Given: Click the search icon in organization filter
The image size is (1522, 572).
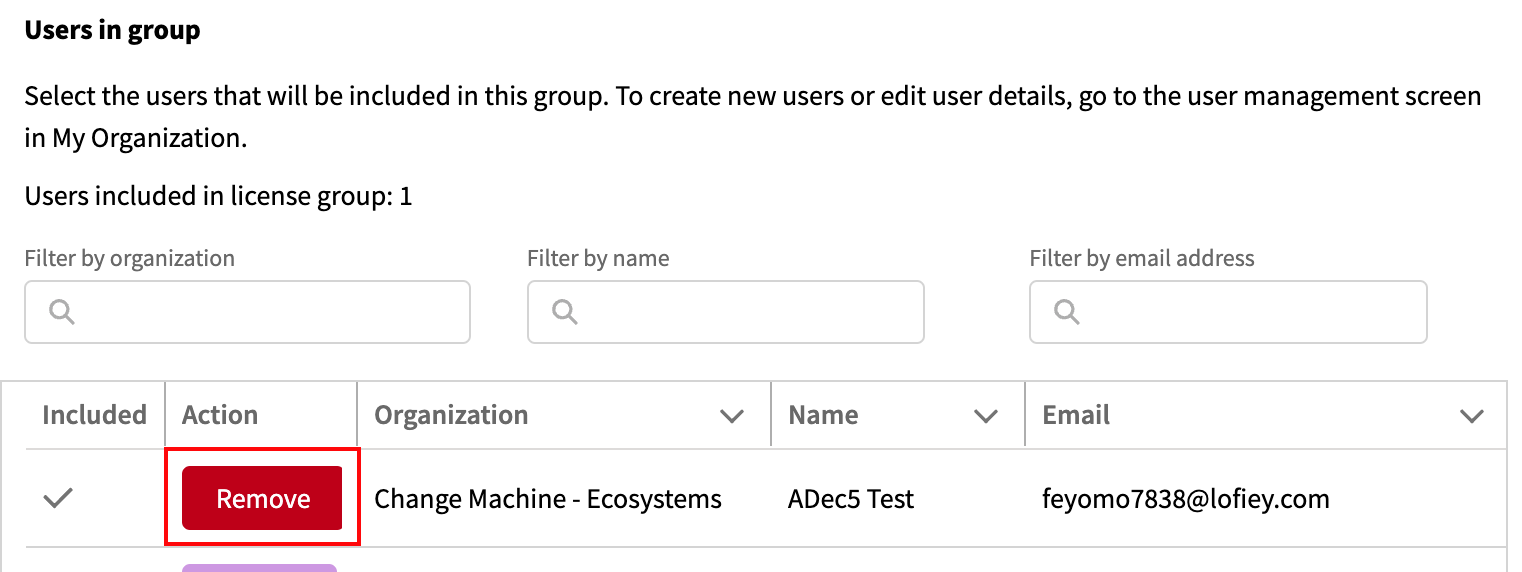Looking at the screenshot, I should click(62, 312).
